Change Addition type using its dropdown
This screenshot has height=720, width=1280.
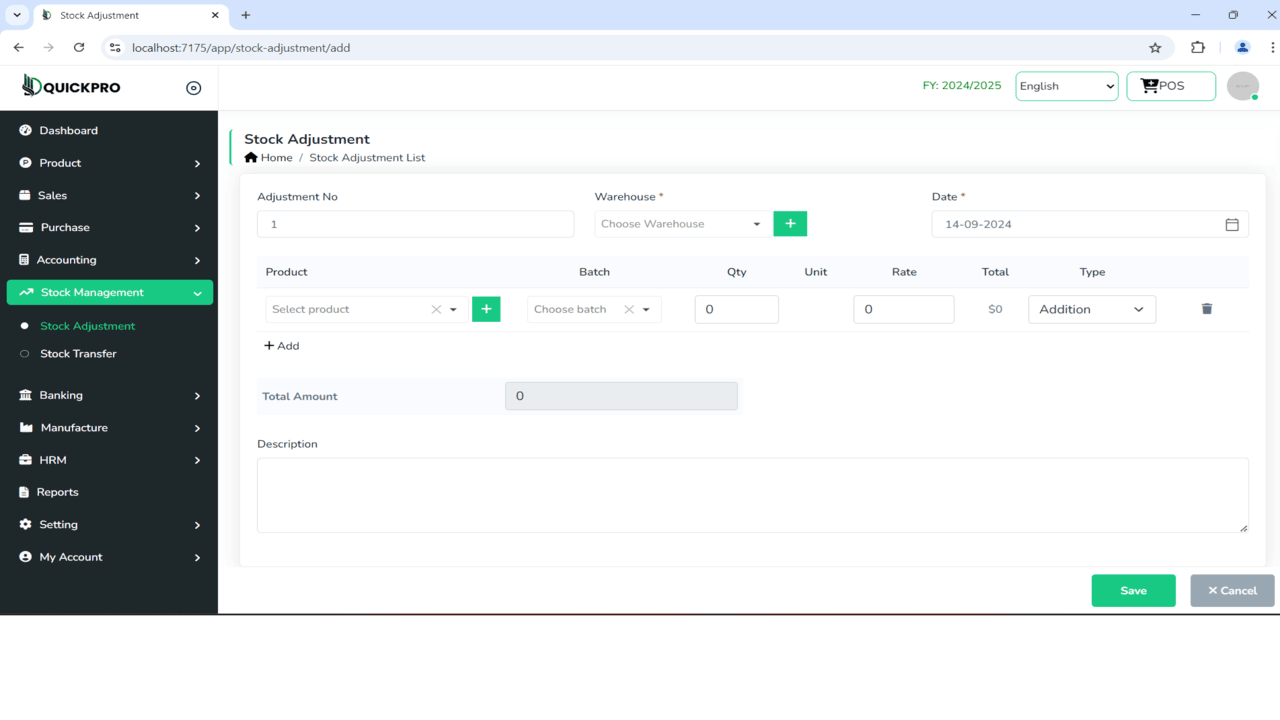pyautogui.click(x=1091, y=309)
